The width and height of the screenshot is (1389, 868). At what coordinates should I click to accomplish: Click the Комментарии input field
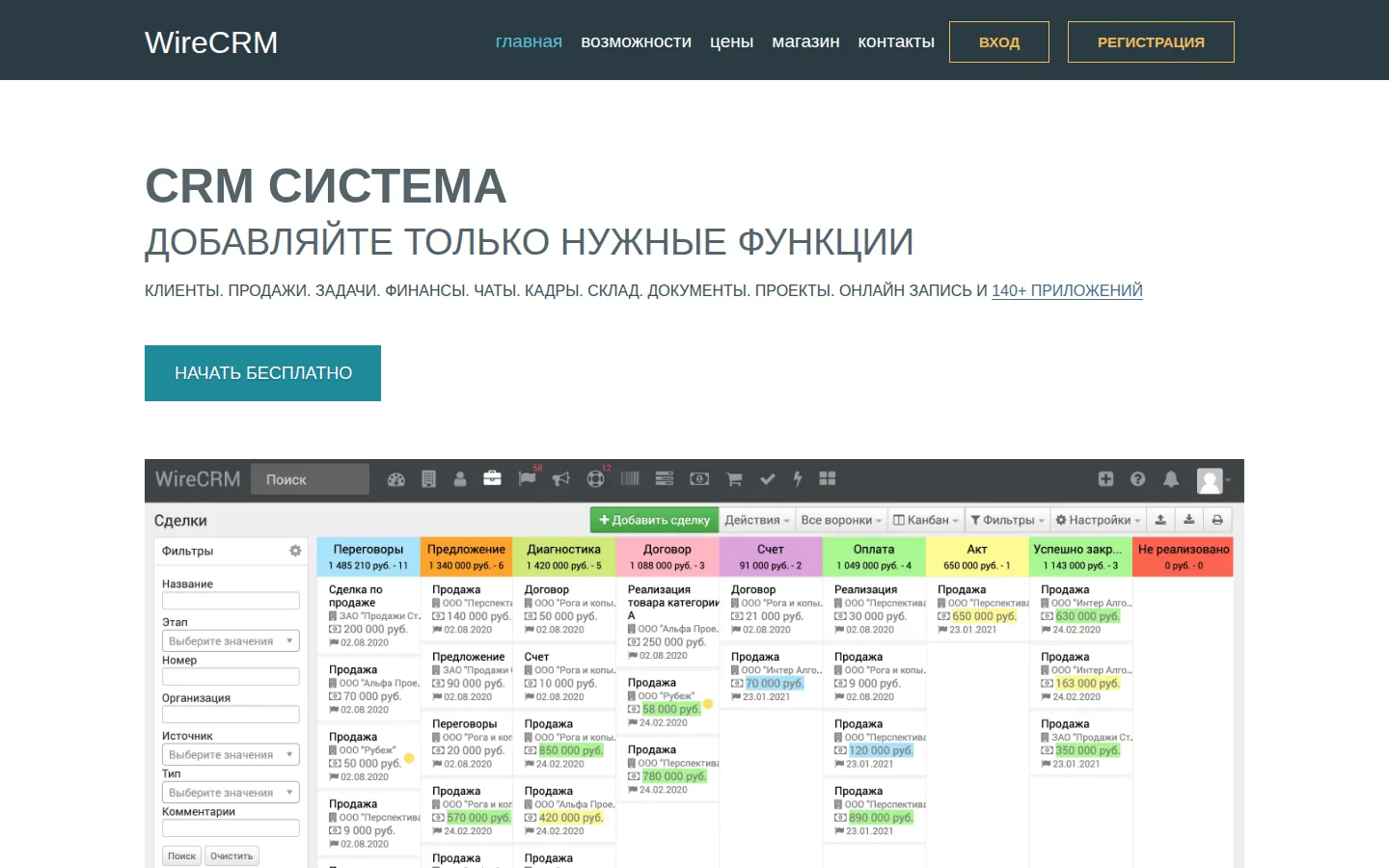point(231,827)
